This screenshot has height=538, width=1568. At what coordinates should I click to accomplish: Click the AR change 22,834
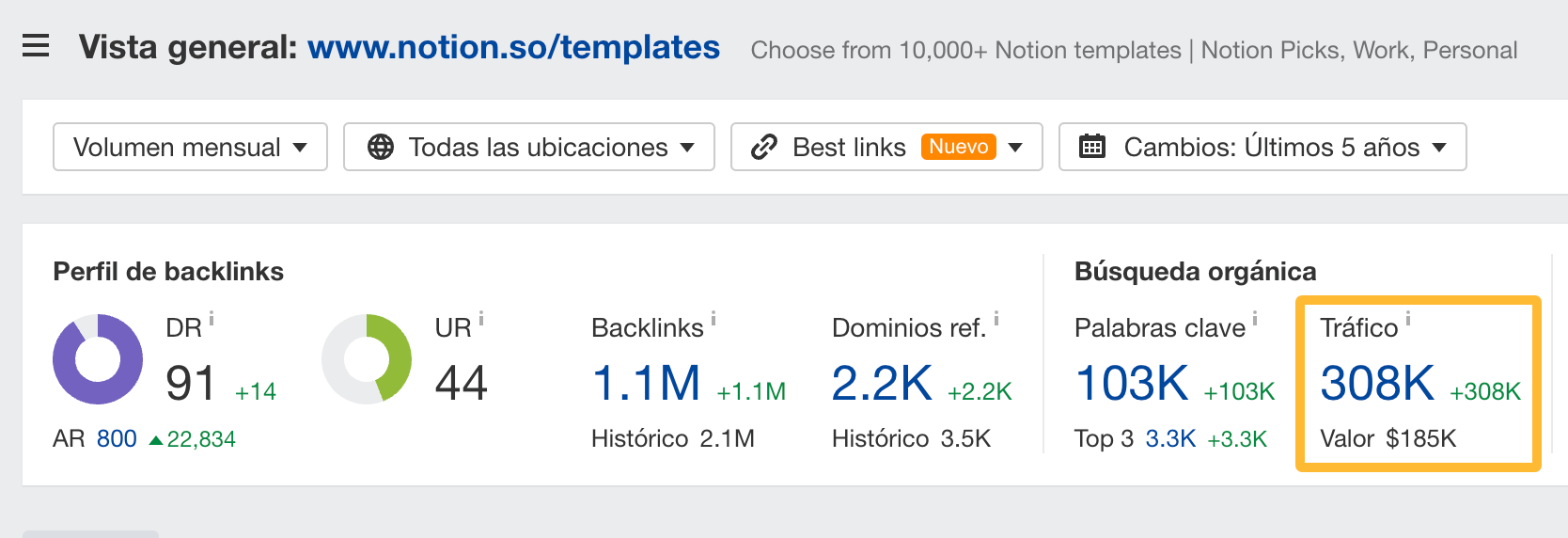(193, 439)
